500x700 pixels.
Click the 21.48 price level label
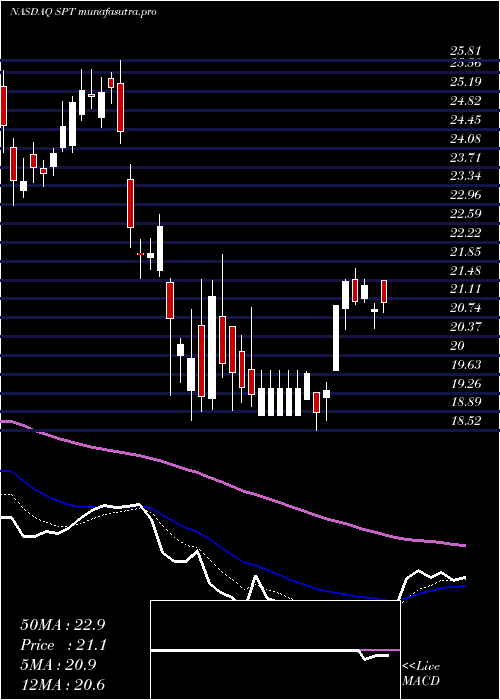click(x=465, y=270)
